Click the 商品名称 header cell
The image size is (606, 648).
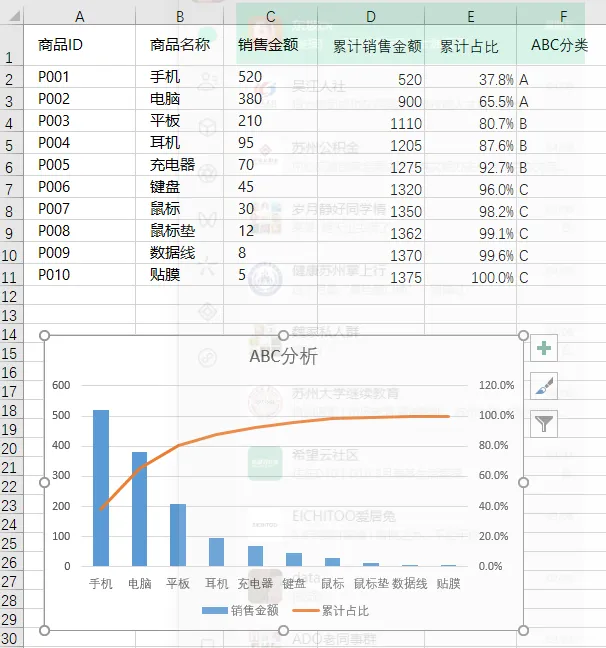pos(179,45)
